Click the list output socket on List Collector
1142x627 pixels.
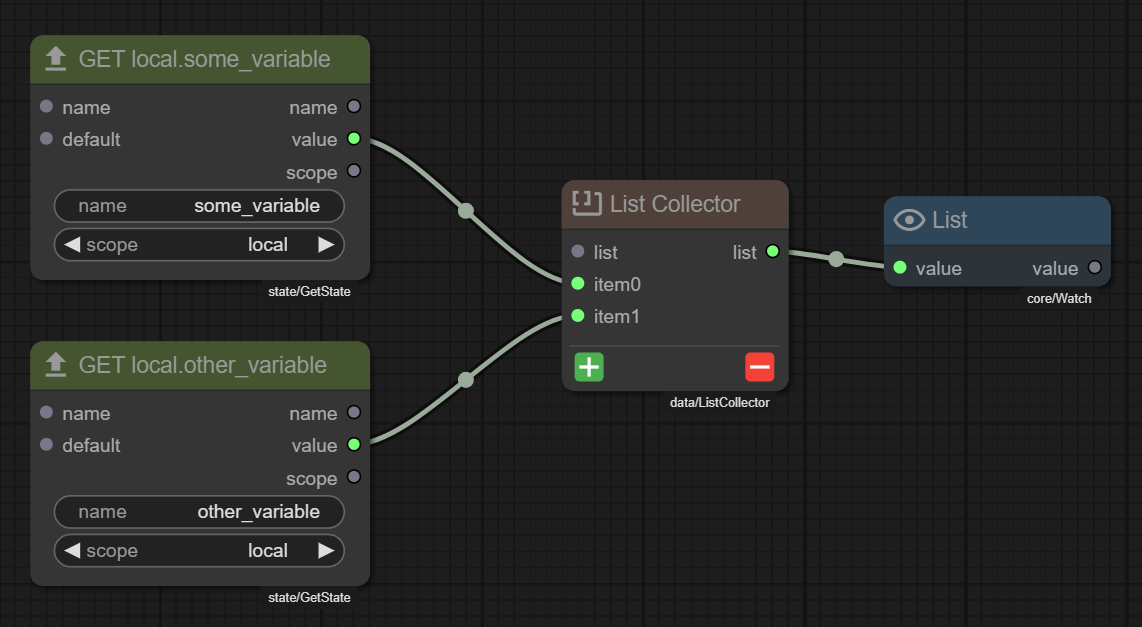[x=772, y=252]
